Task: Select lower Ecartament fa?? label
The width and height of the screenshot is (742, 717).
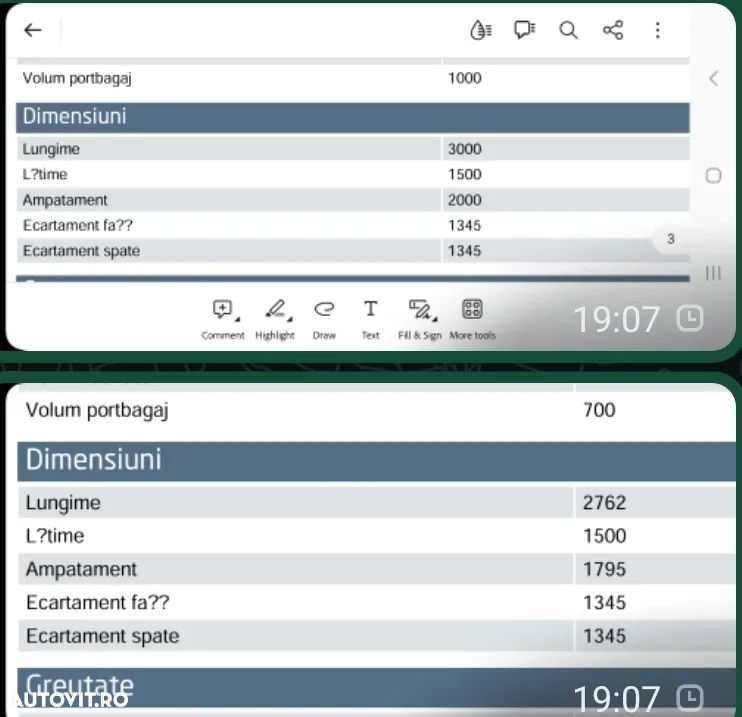Action: (x=97, y=602)
